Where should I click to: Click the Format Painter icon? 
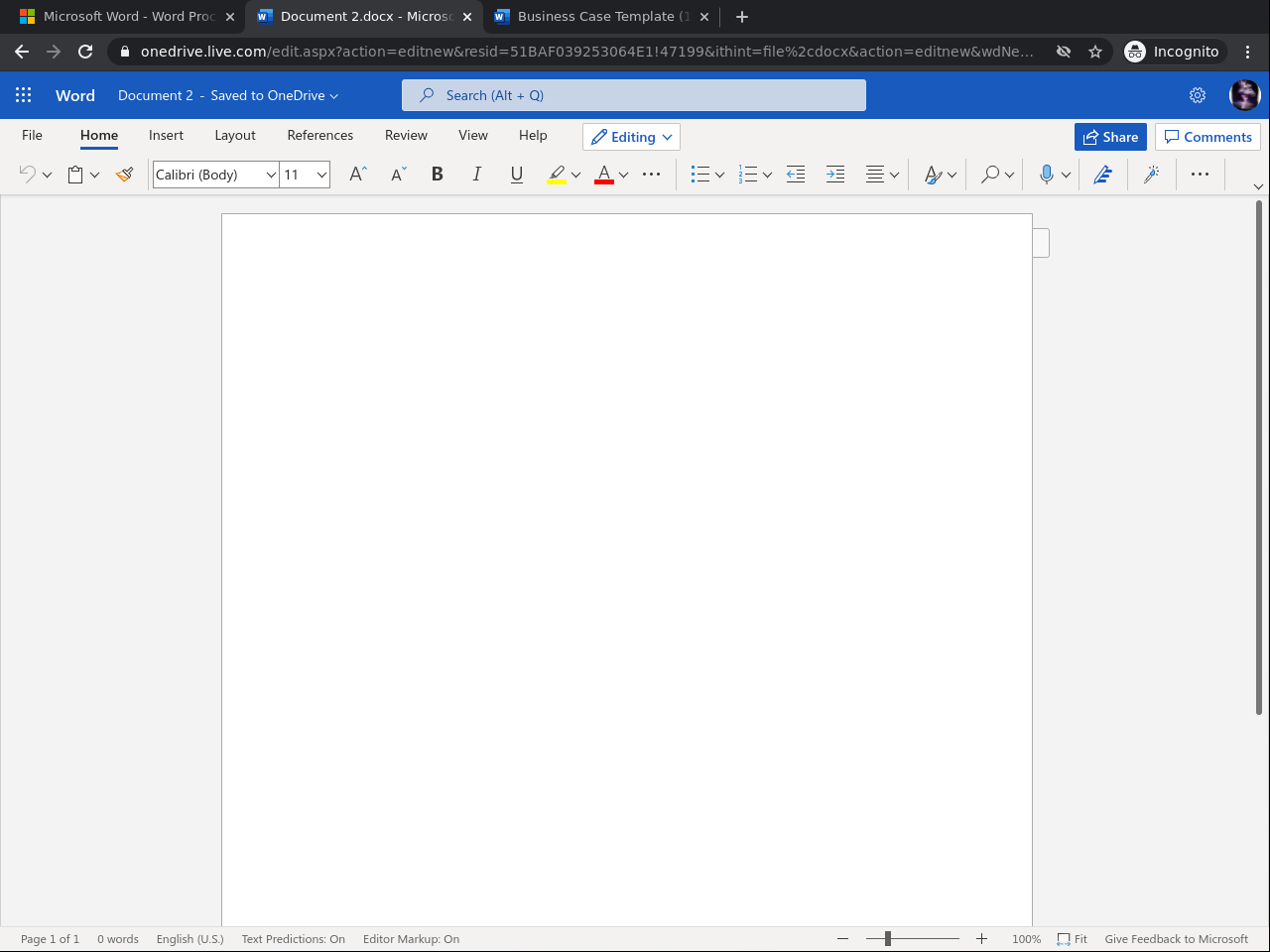[124, 175]
